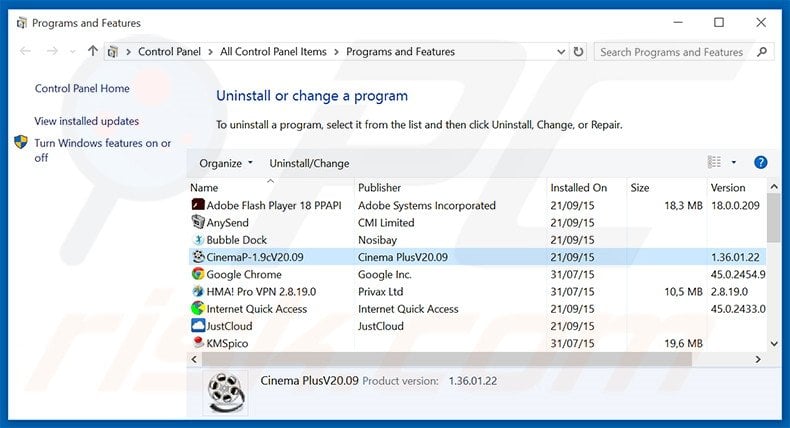The image size is (790, 428).
Task: Expand chevron after Control Panel breadcrumb
Action: coord(210,51)
